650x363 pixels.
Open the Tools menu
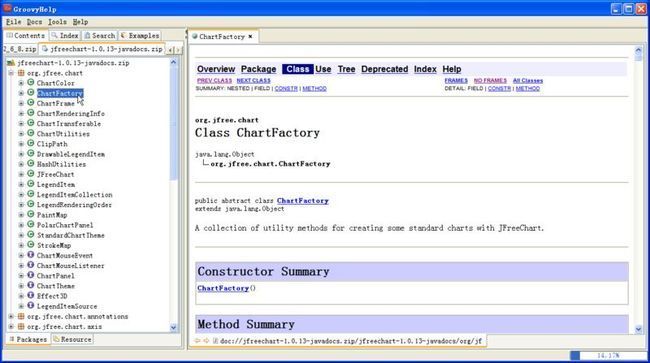(x=57, y=22)
